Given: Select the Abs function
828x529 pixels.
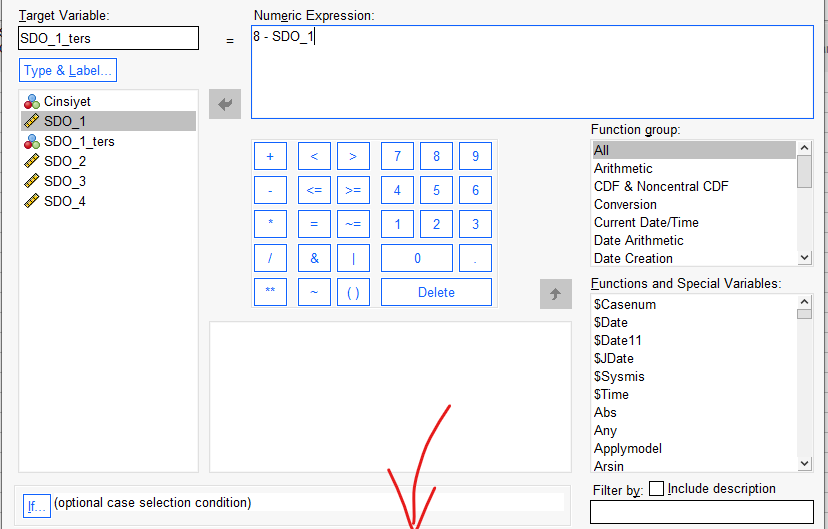Looking at the screenshot, I should tap(694, 412).
